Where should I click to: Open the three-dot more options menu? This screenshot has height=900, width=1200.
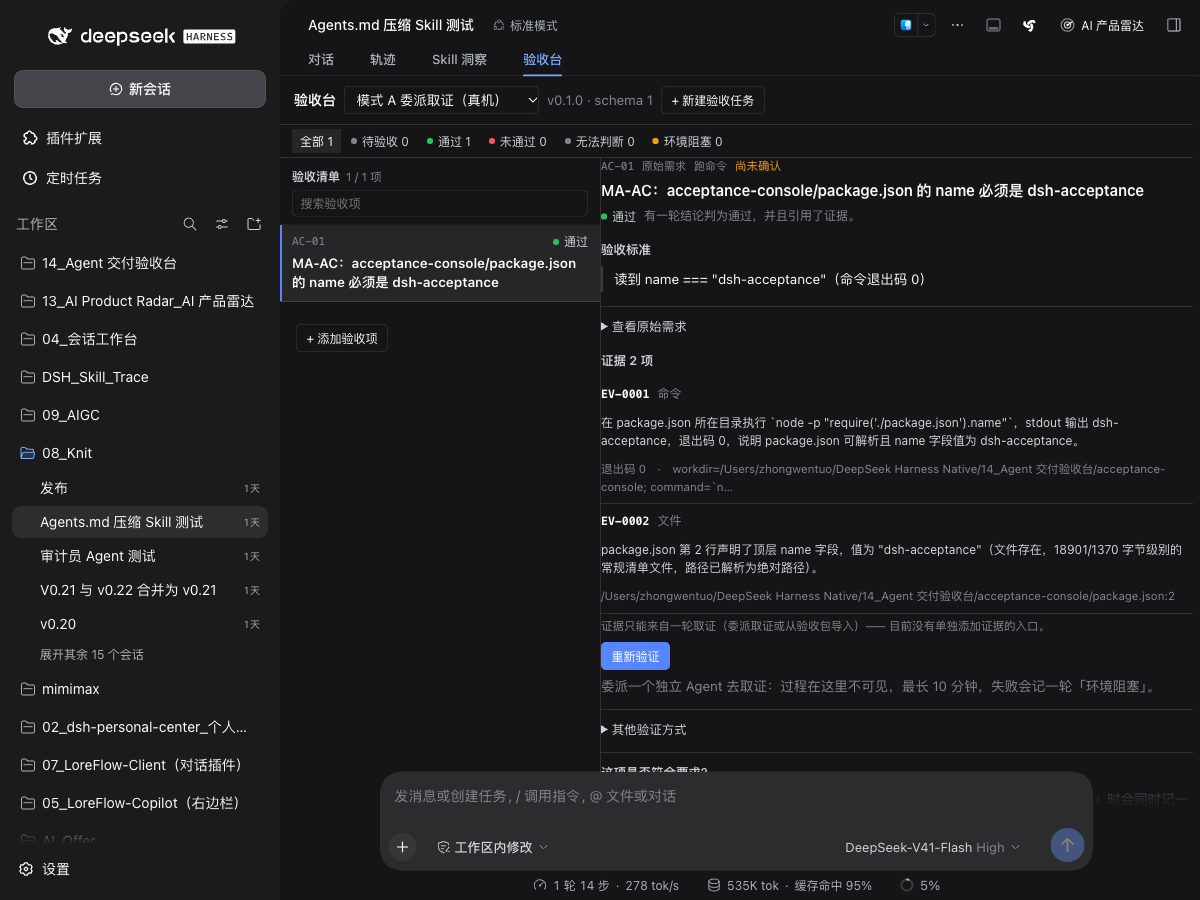click(958, 25)
